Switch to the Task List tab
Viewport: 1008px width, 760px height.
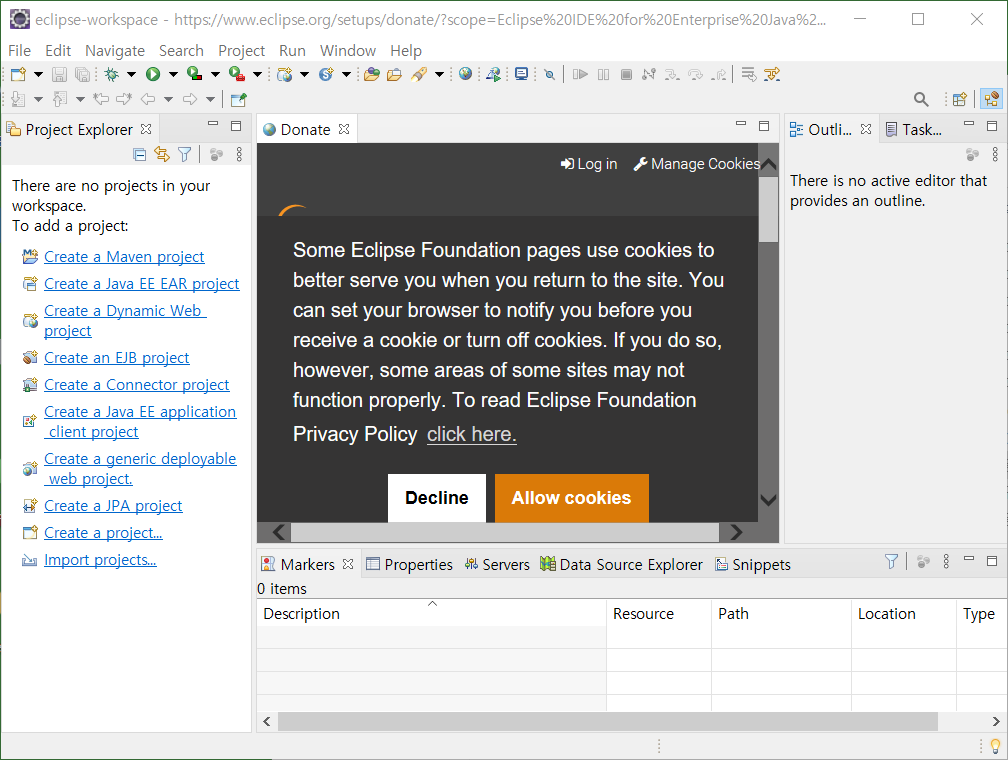914,129
